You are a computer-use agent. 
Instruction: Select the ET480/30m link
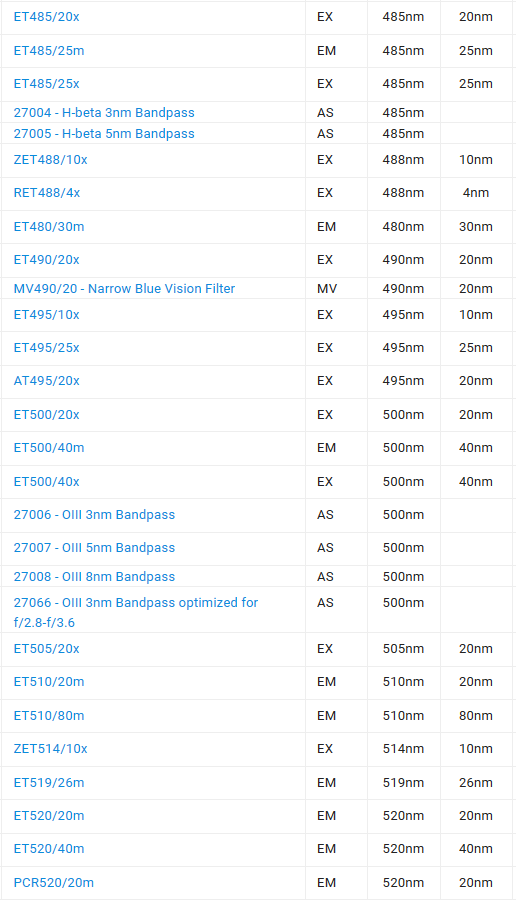(x=49, y=227)
